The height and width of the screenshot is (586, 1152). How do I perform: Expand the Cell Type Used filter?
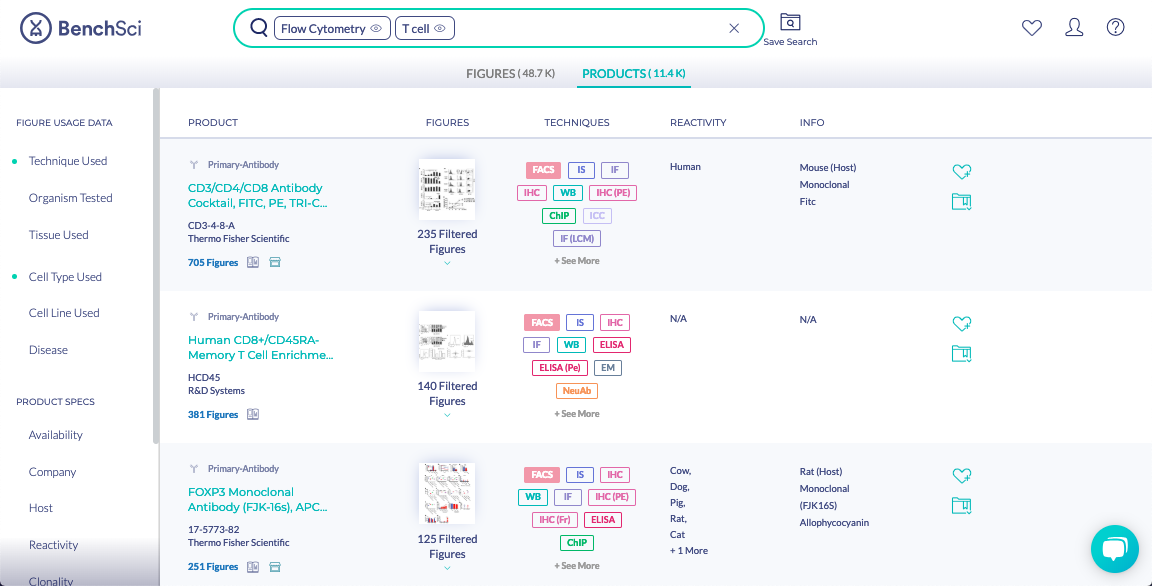click(x=65, y=277)
